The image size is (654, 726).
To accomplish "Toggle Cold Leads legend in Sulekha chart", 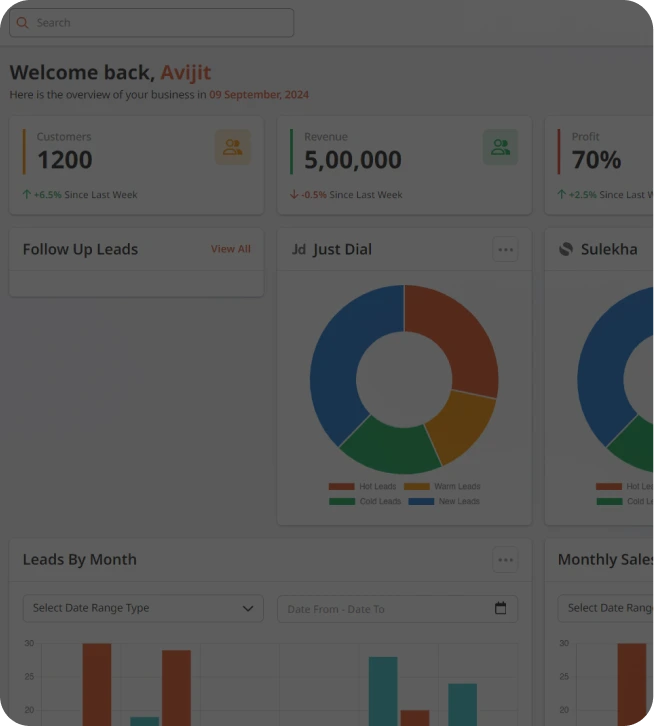I will click(625, 501).
